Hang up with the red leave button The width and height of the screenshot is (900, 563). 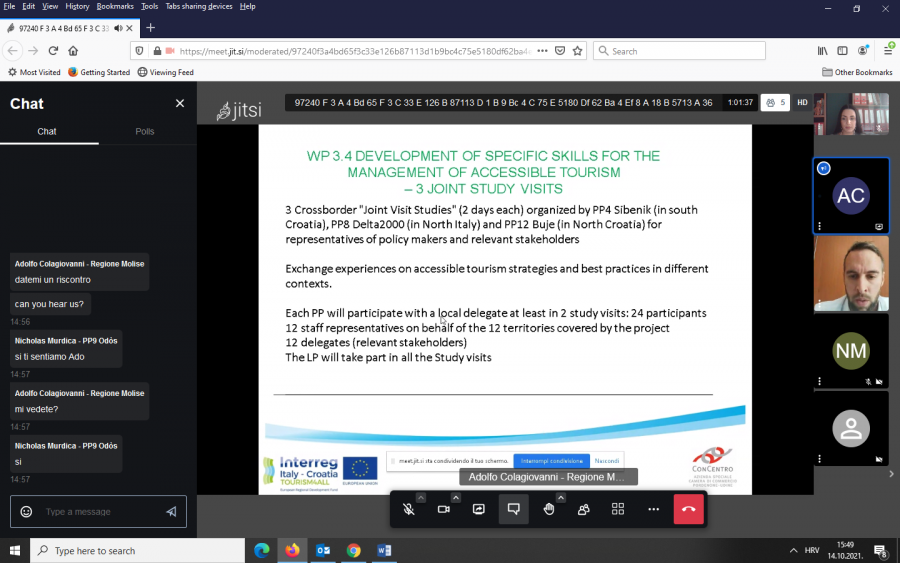688,509
